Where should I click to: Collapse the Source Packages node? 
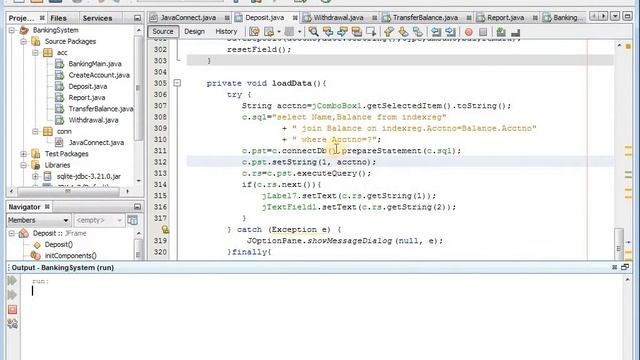pos(24,41)
